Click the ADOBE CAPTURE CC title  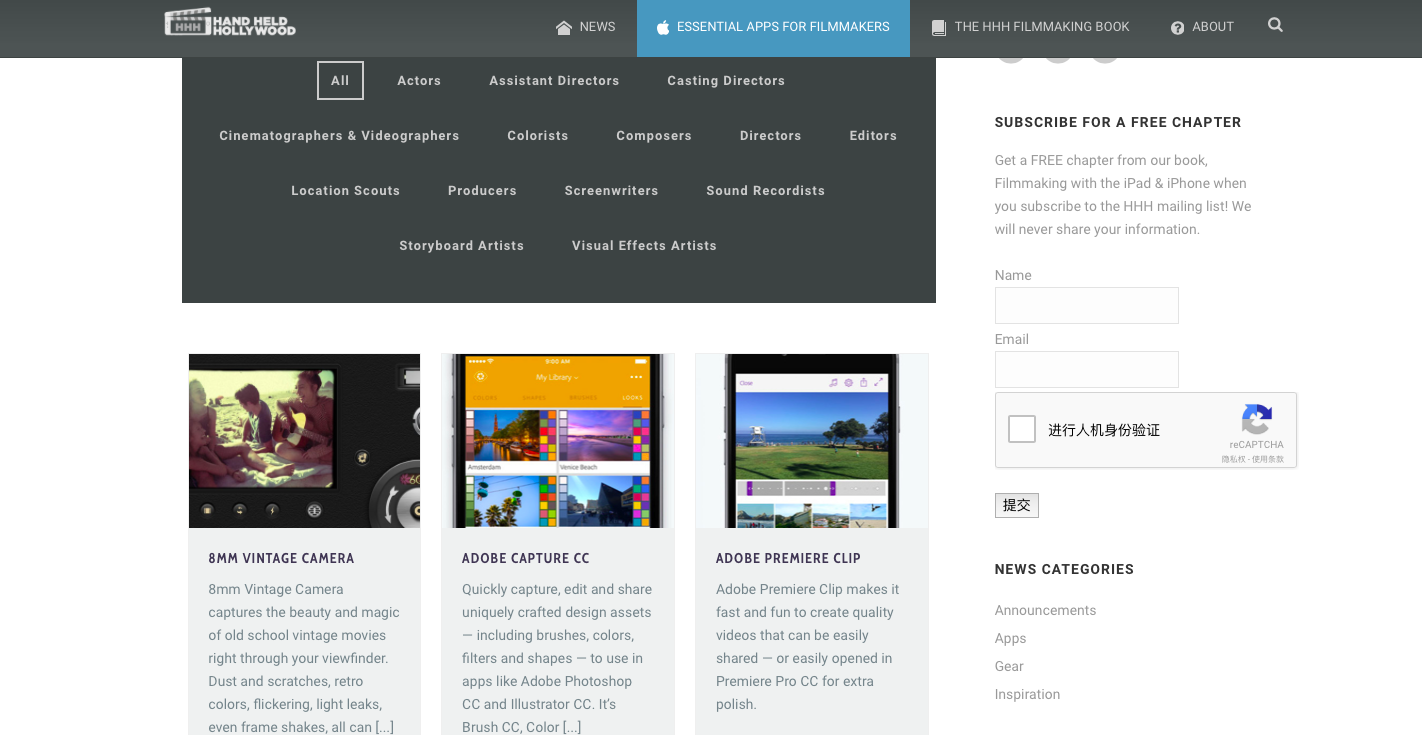tap(526, 559)
